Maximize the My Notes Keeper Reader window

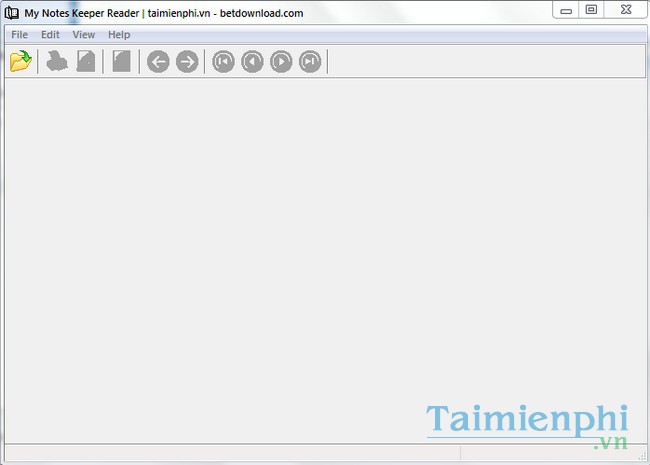[592, 10]
